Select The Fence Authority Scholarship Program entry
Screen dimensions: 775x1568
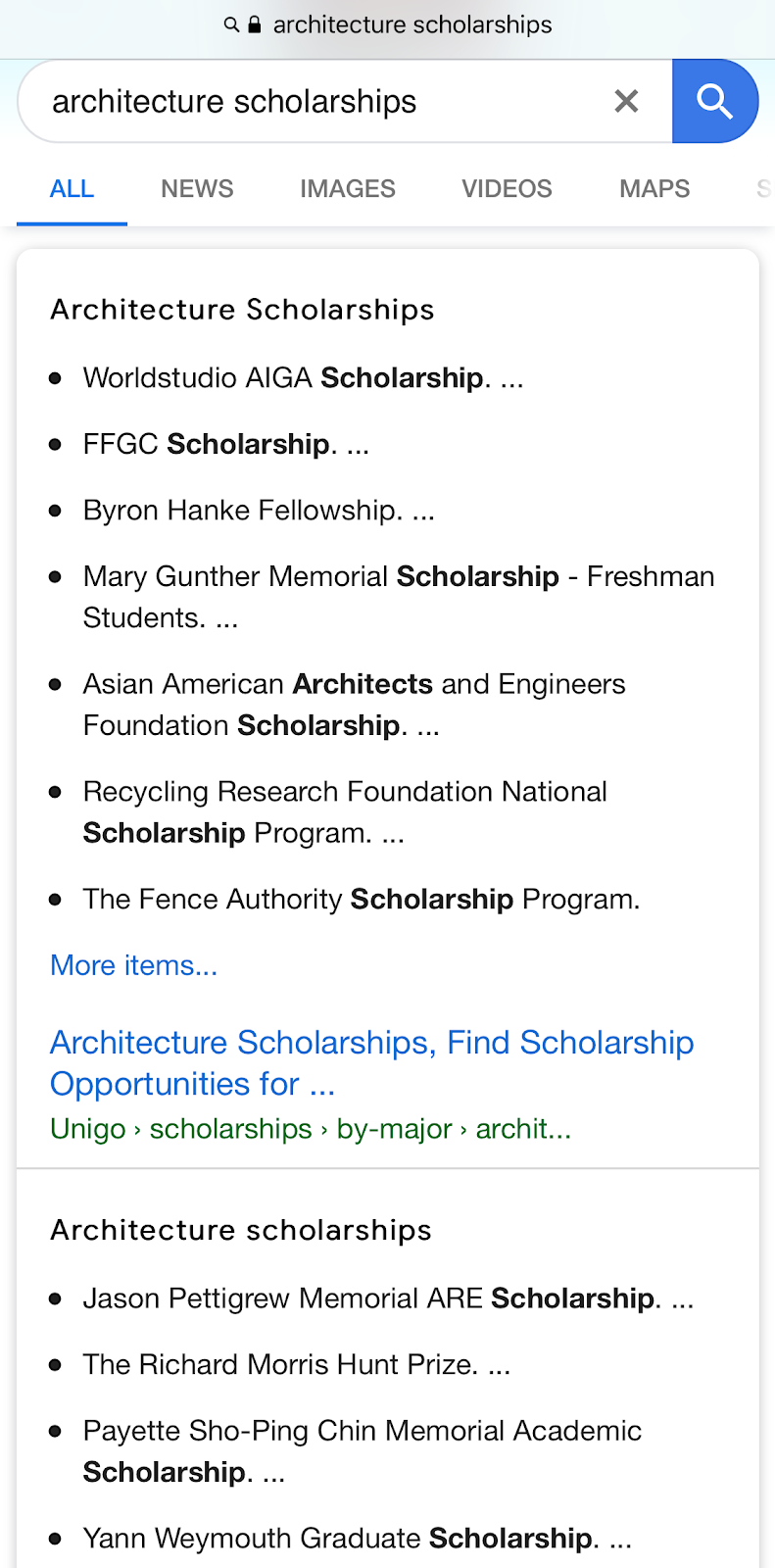coord(361,899)
